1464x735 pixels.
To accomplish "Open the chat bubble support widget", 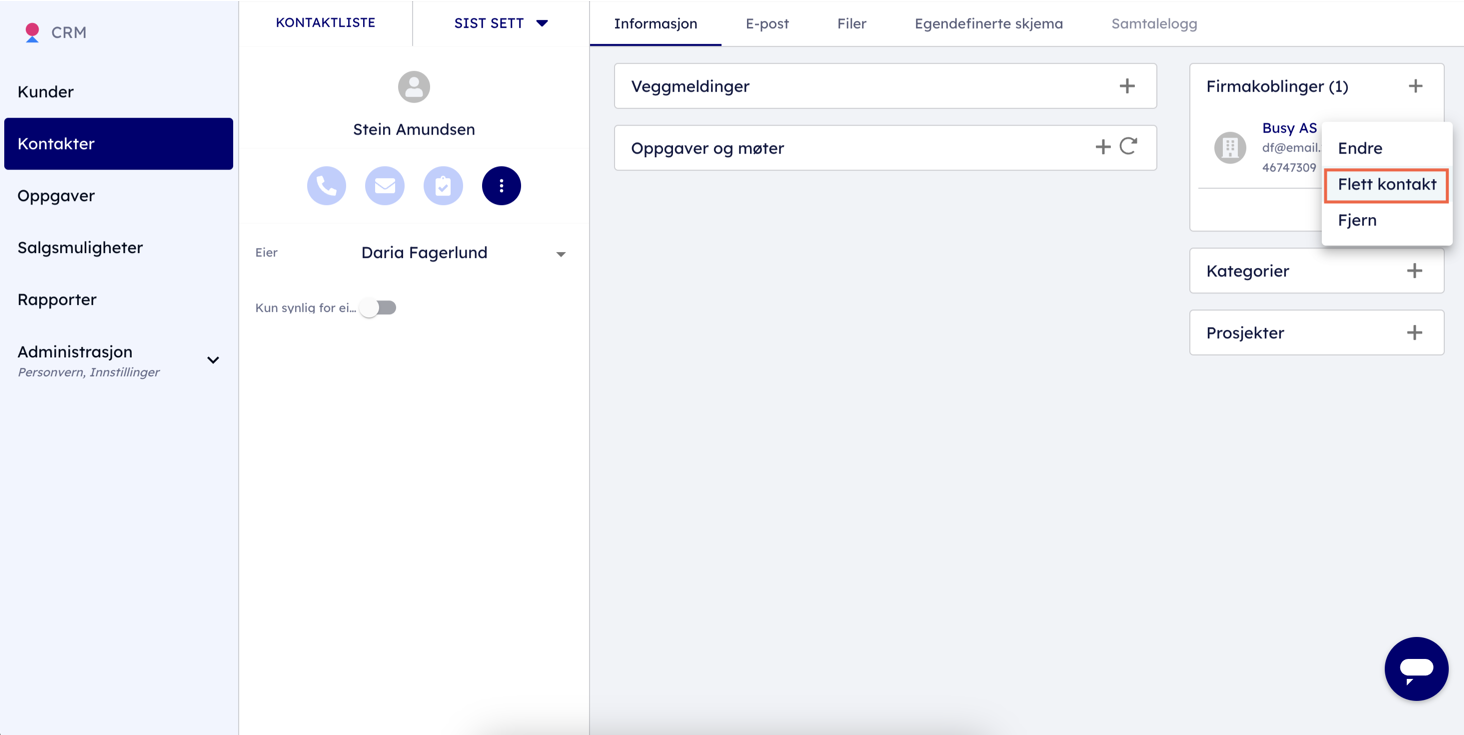I will [x=1416, y=669].
